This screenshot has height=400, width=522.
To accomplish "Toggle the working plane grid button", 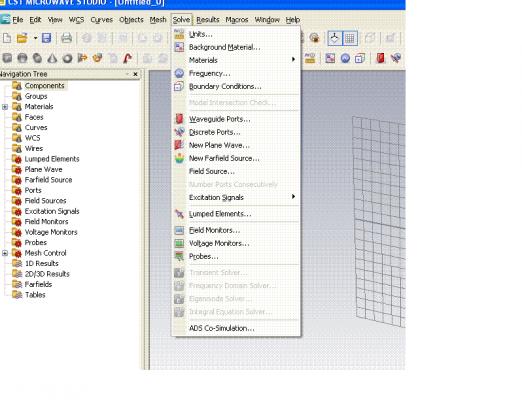I will click(x=350, y=38).
